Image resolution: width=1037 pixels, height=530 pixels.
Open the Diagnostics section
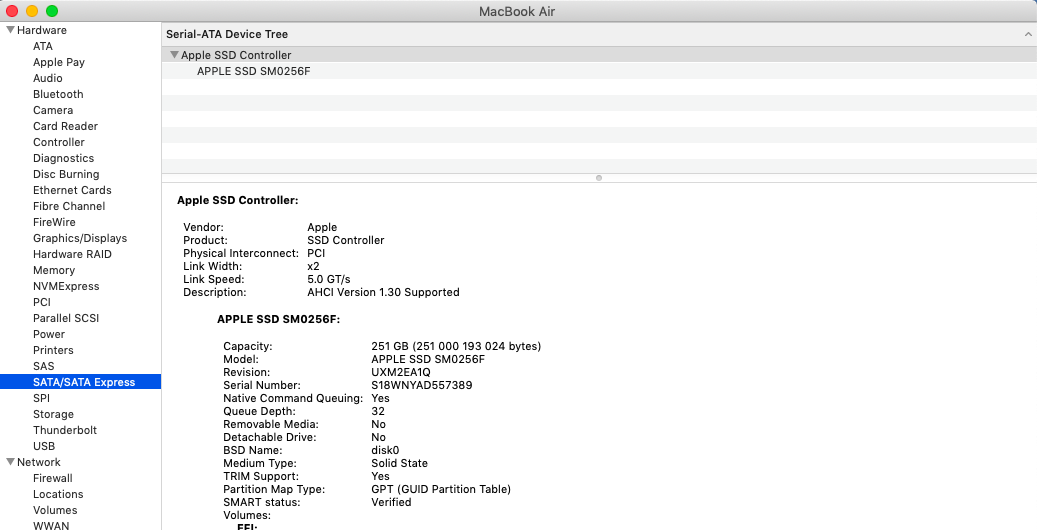pos(63,158)
